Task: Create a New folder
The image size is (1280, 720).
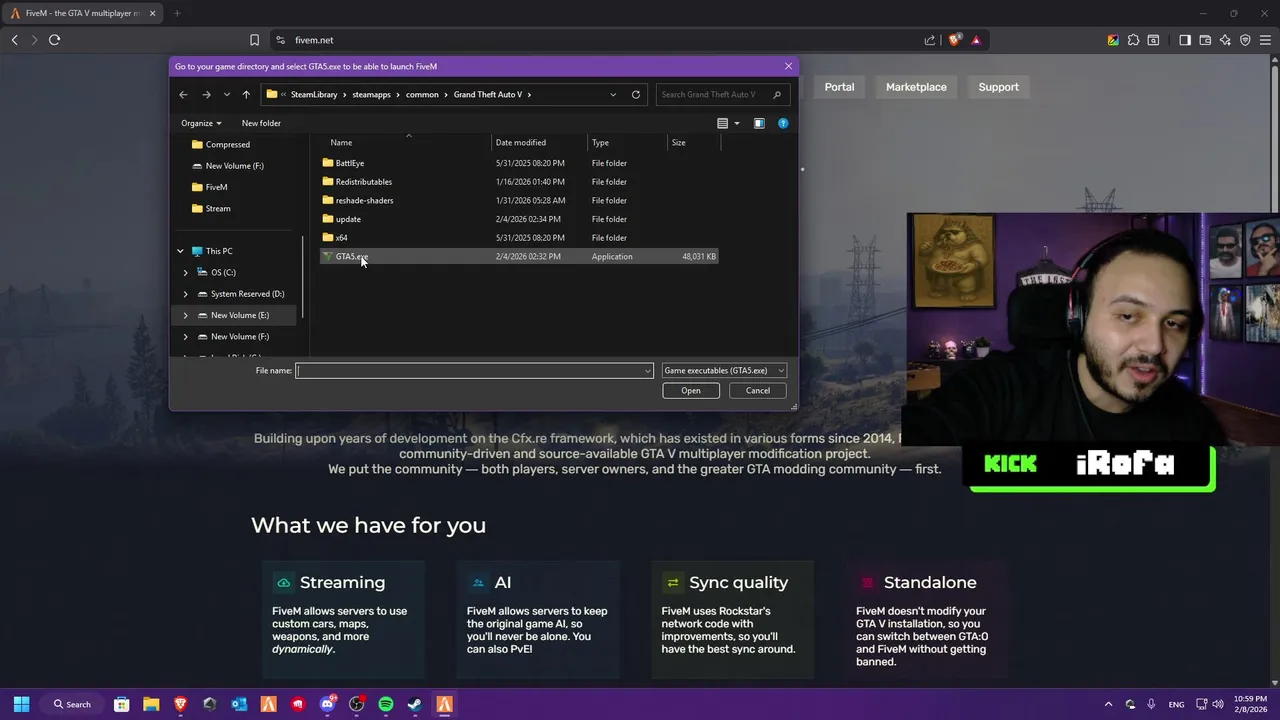Action: [x=261, y=123]
